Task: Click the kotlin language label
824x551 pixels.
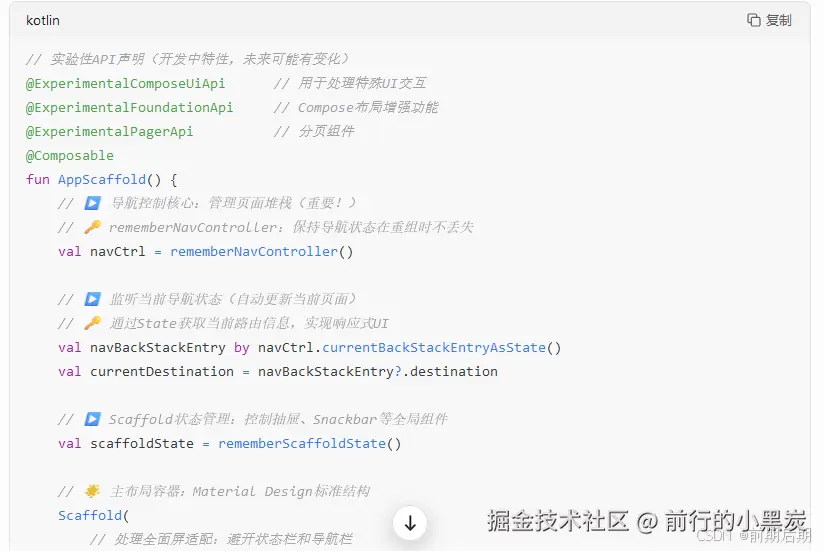Action: point(43,20)
